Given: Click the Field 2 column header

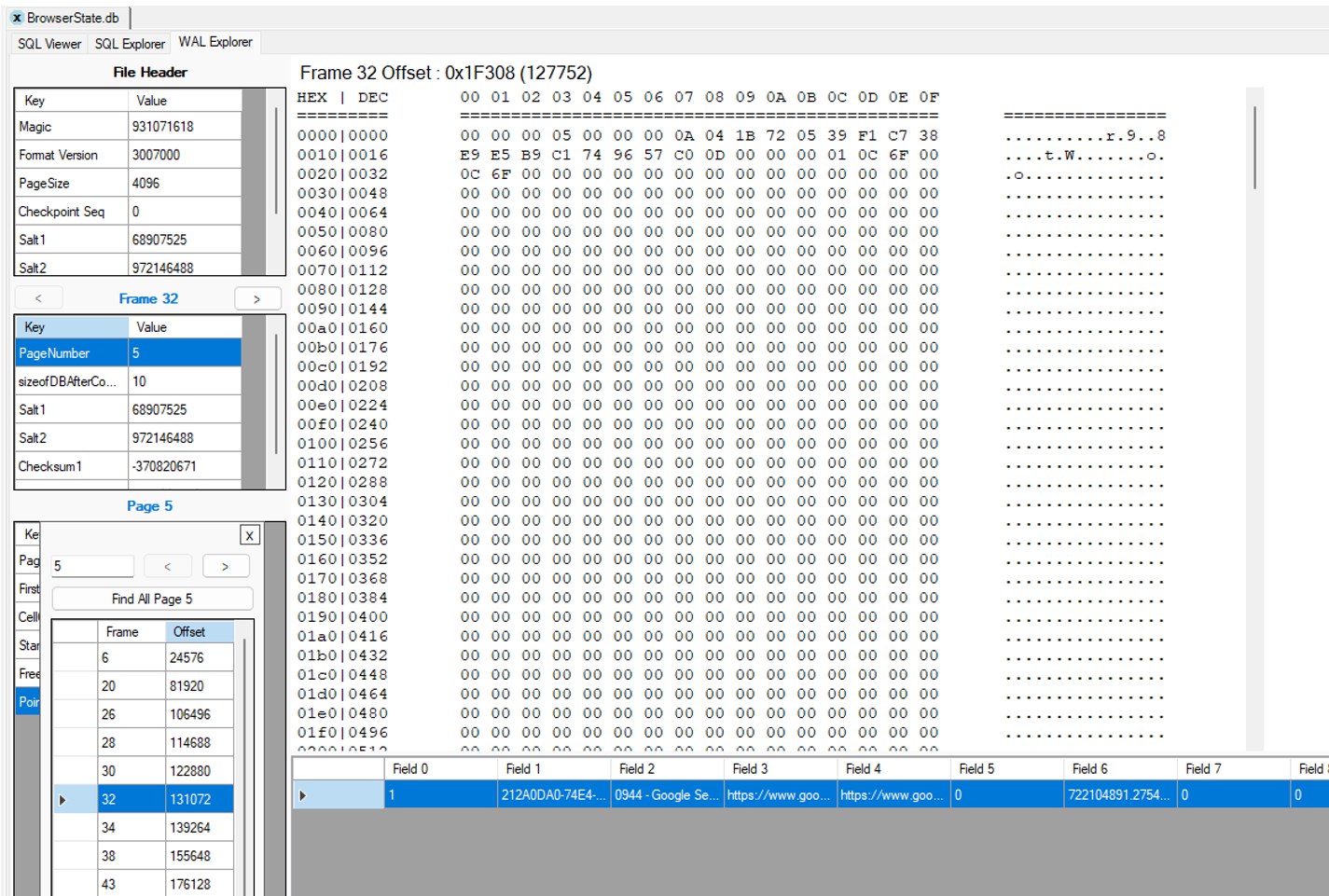Looking at the screenshot, I should (667, 769).
